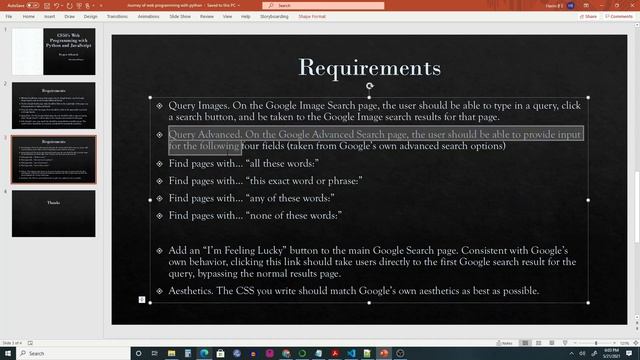
Task: Open Cortana circle icon on taskbar
Action: click(x=138, y=353)
